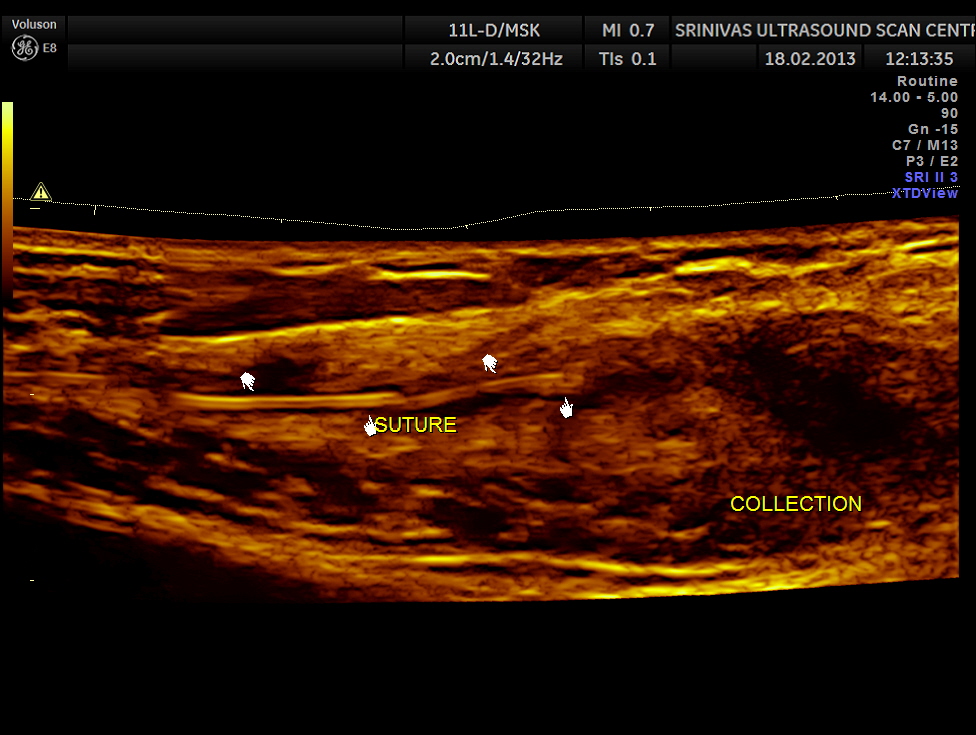This screenshot has height=735, width=976.
Task: Click the leftmost hand pointer annotation
Action: point(247,381)
